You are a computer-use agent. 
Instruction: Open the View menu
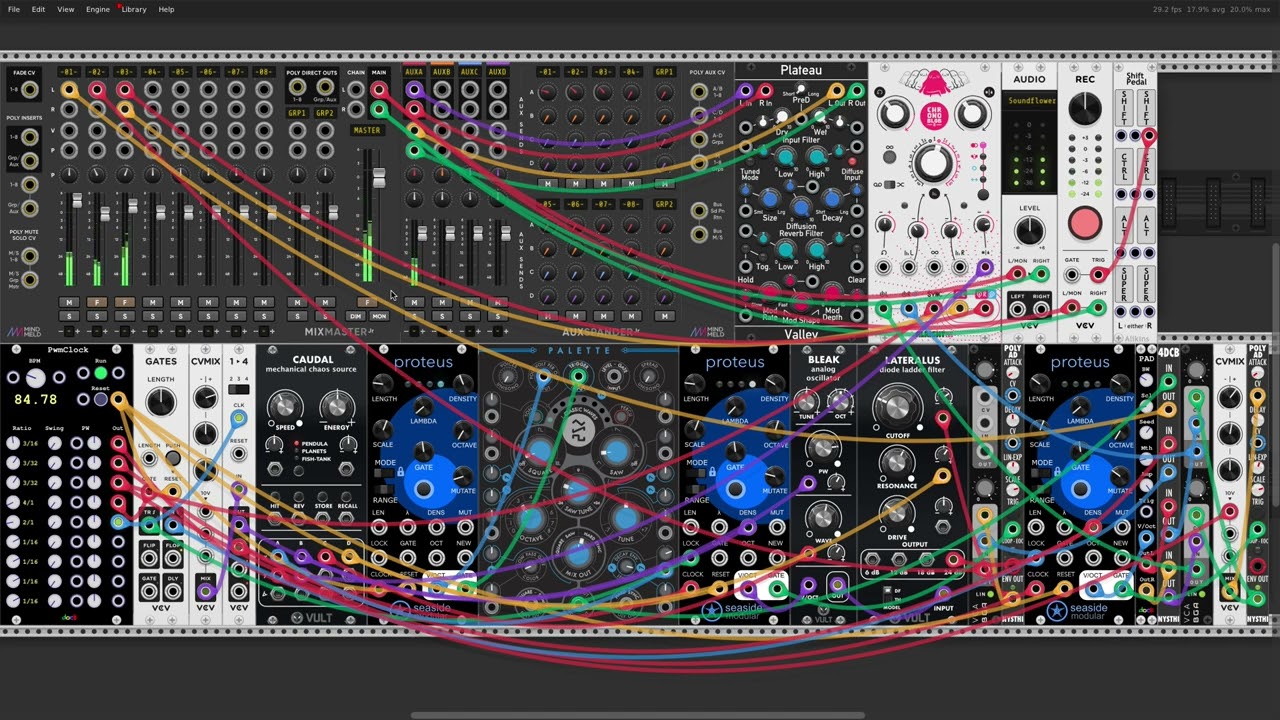[65, 9]
